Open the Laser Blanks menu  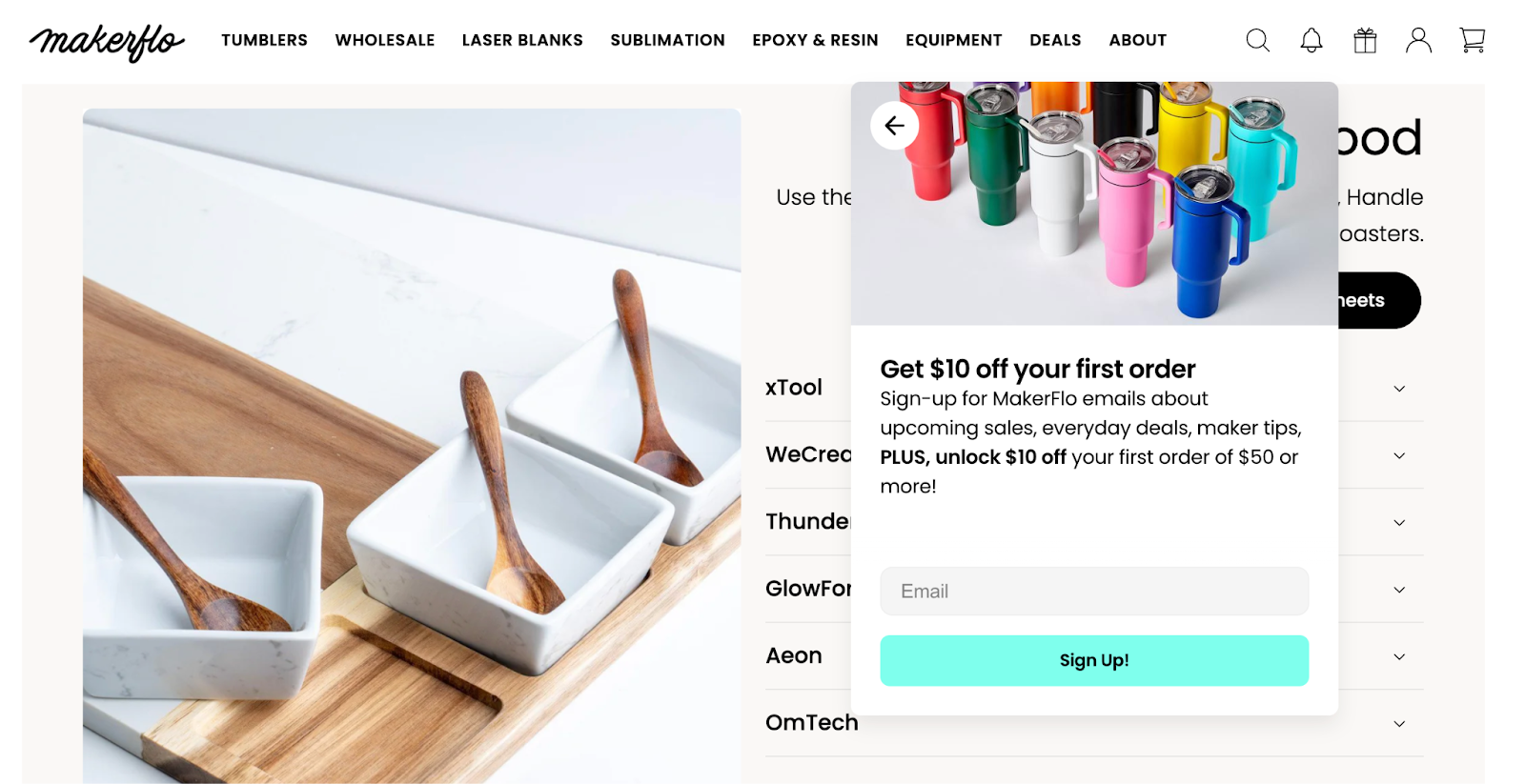(x=522, y=40)
